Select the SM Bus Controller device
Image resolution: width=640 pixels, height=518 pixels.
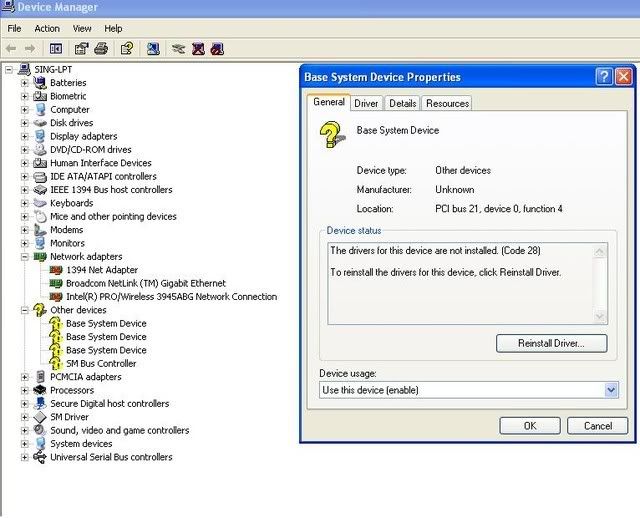coord(101,364)
